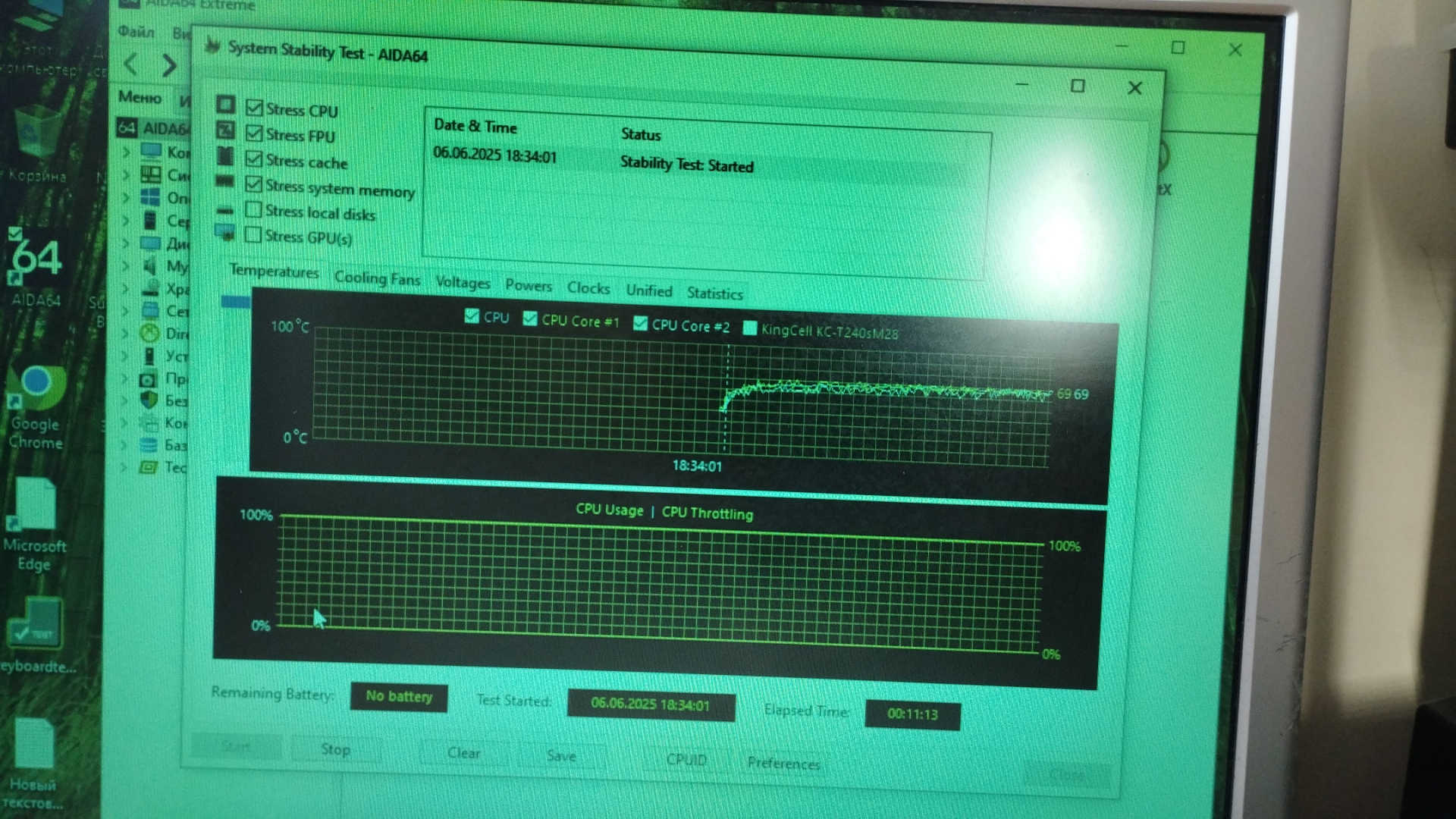Expand the bottom tree node in sidebar
The height and width of the screenshot is (819, 1456).
[x=124, y=467]
